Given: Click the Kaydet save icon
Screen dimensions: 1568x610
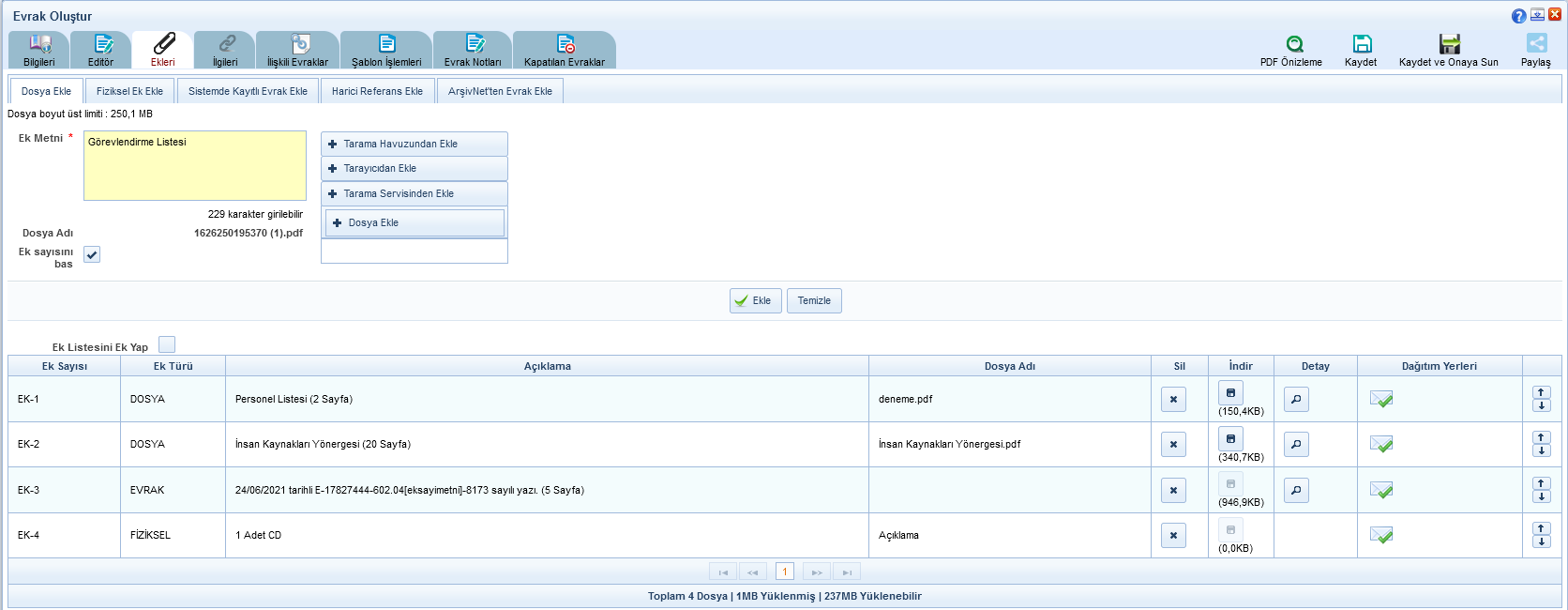Looking at the screenshot, I should (1362, 44).
